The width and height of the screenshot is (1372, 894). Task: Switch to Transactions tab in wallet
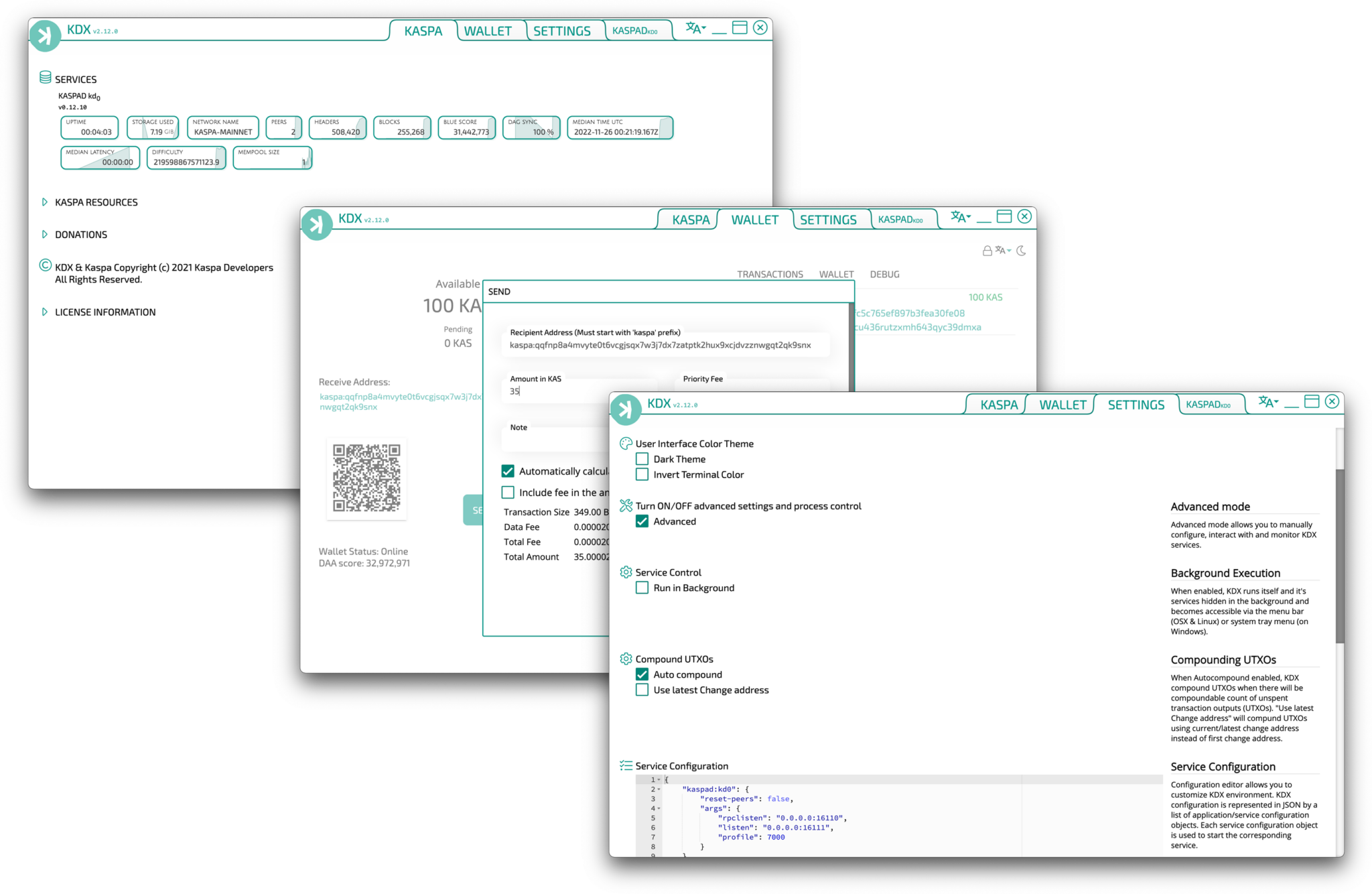coord(770,274)
